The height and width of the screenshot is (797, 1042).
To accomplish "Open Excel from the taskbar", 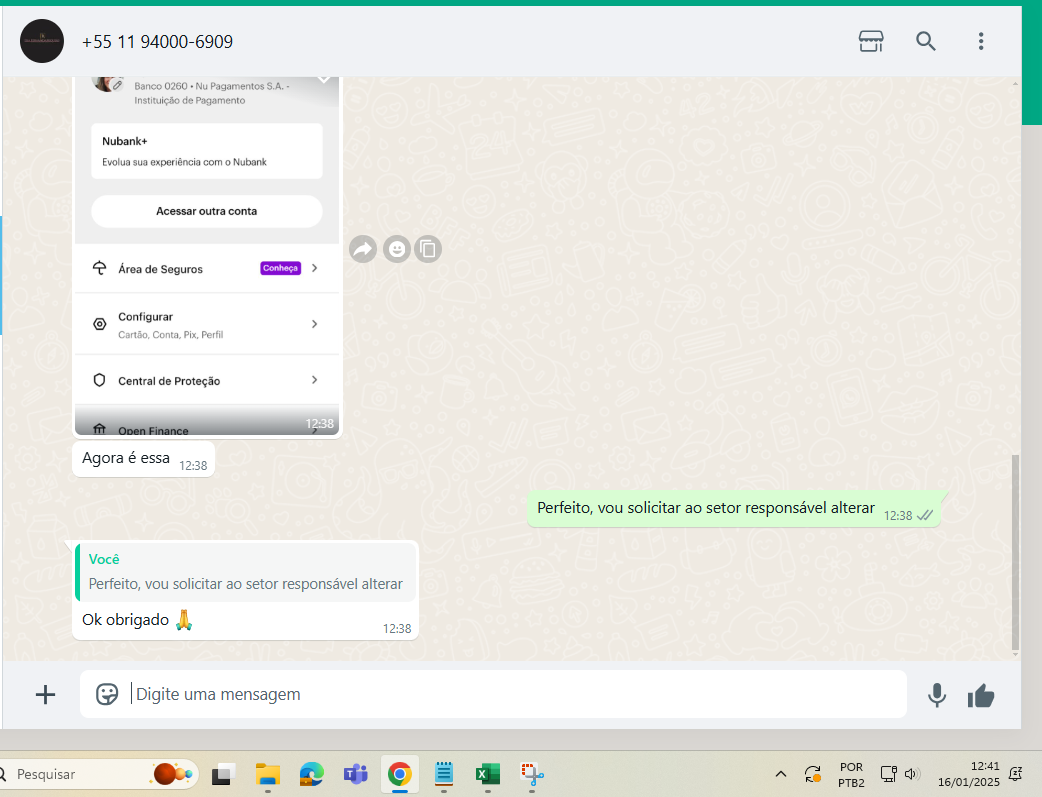I will (488, 774).
